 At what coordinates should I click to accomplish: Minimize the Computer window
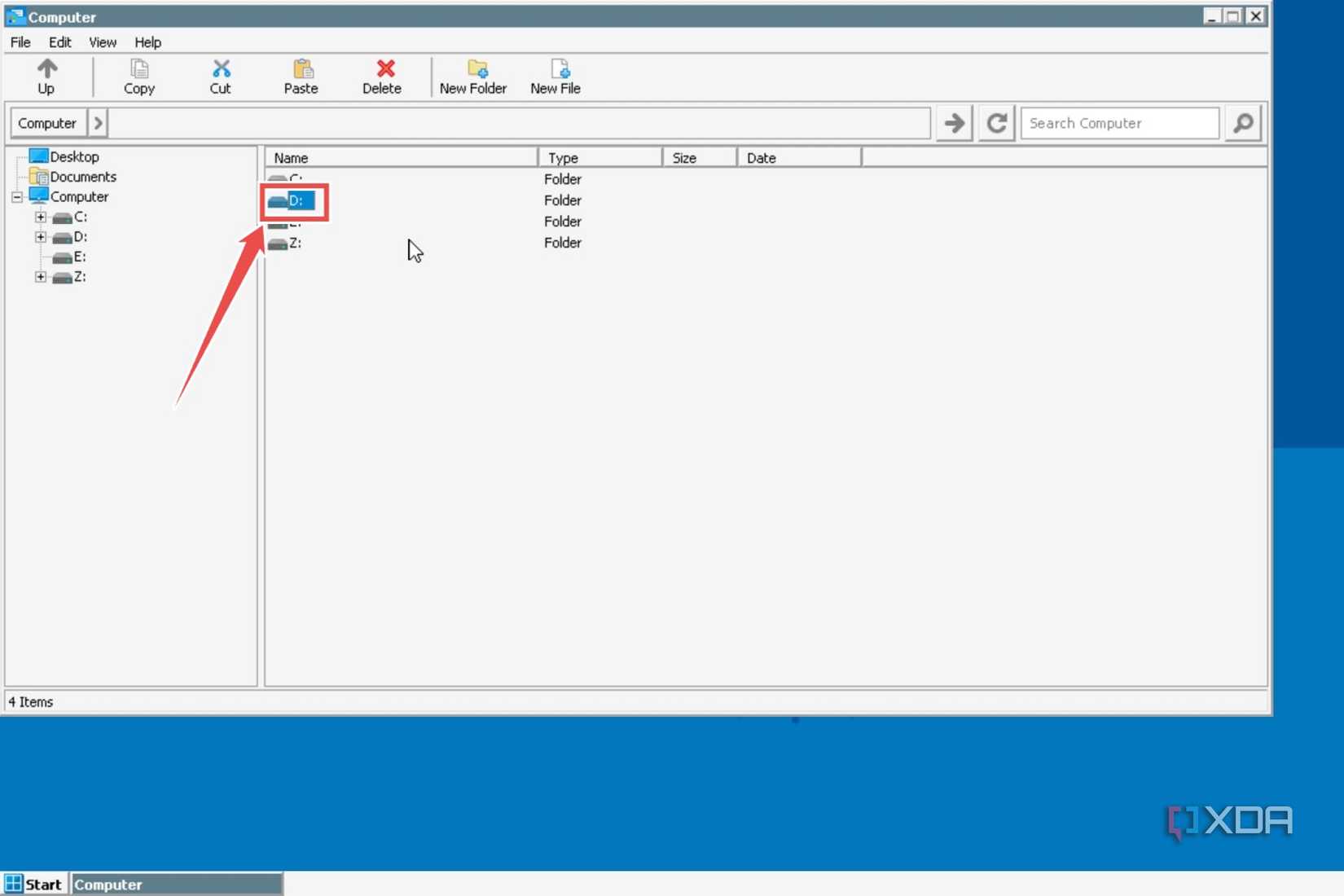pos(1212,15)
